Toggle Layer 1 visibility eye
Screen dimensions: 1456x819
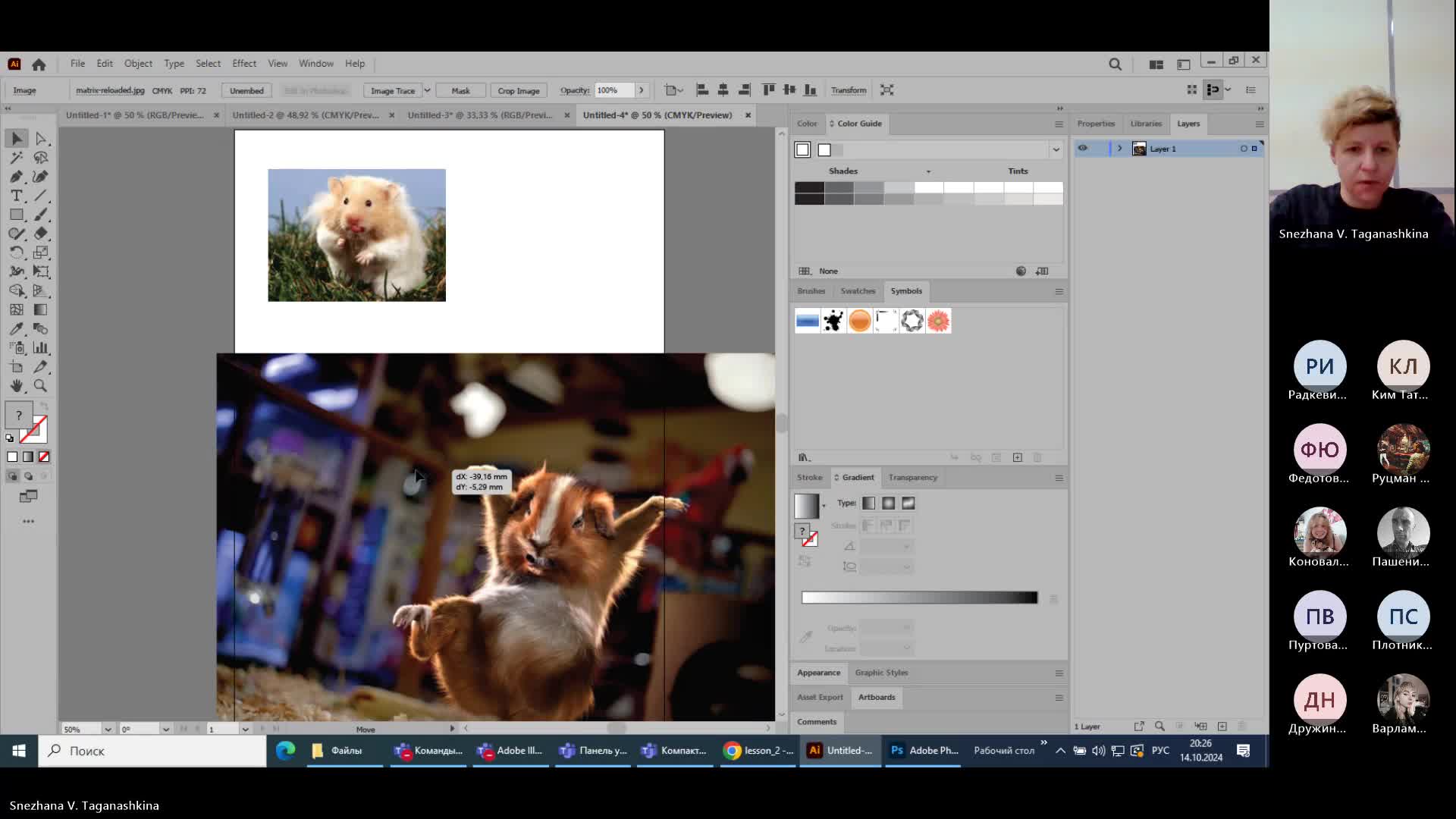pyautogui.click(x=1083, y=149)
